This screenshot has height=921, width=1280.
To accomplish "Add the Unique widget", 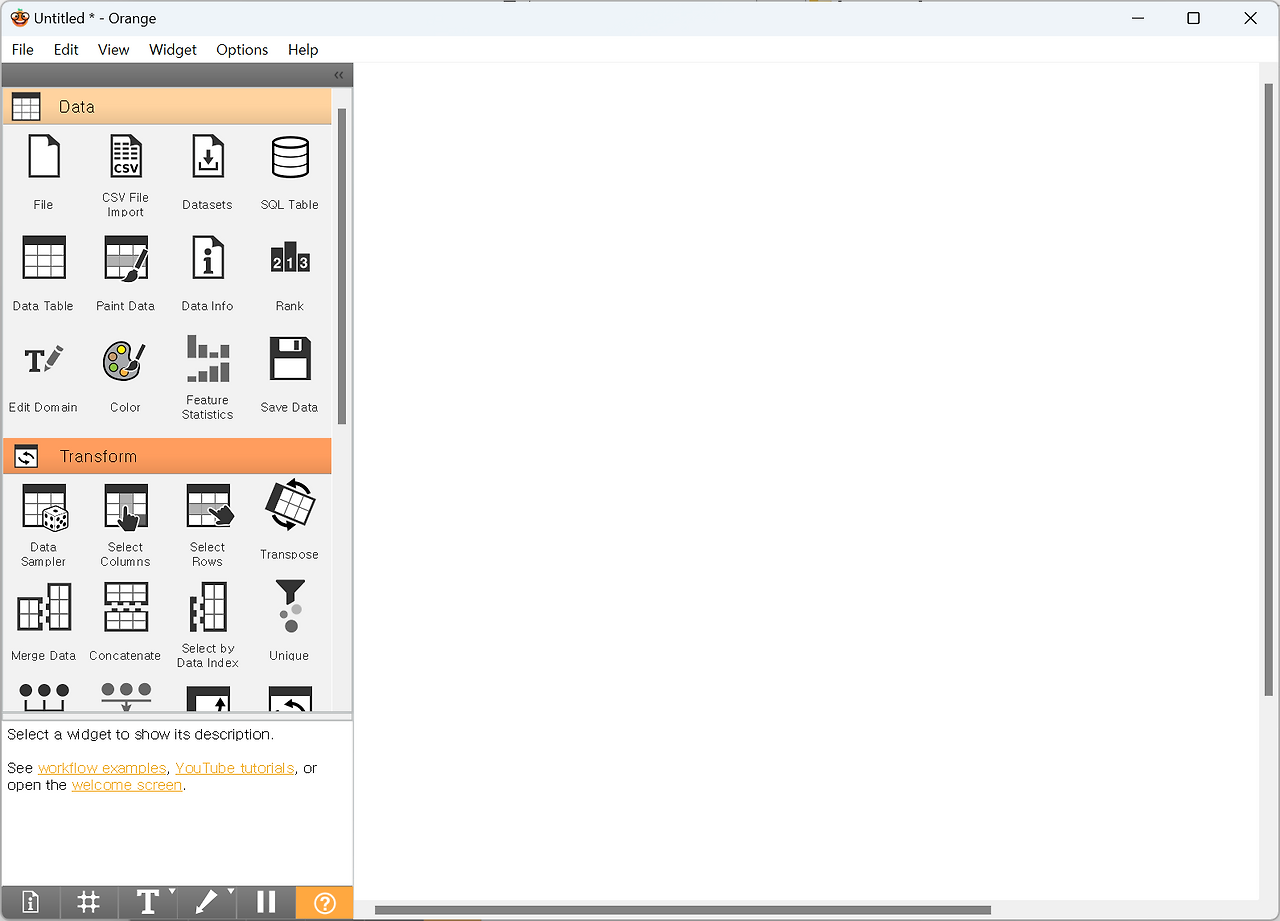I will [x=290, y=606].
